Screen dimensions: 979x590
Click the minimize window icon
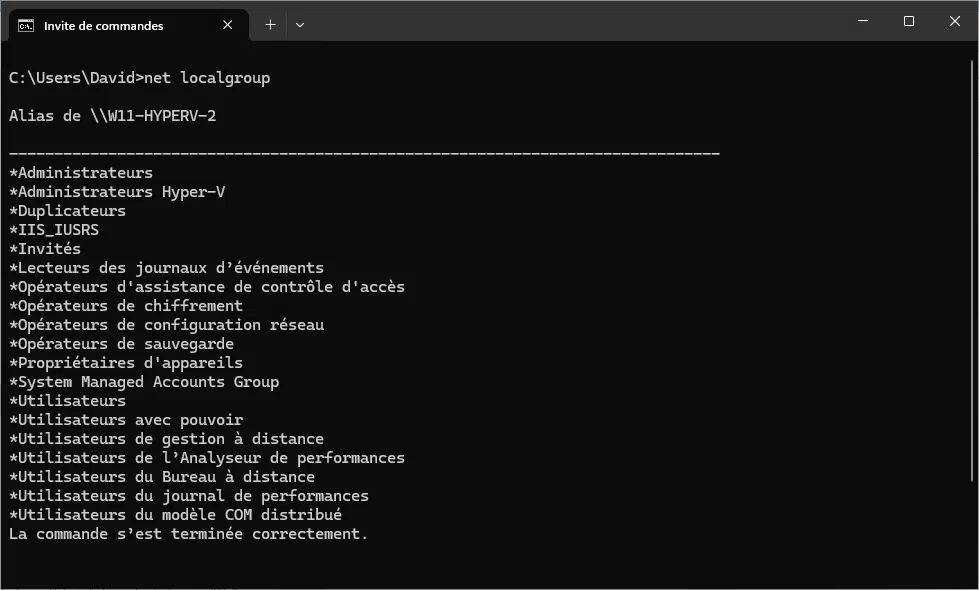tap(862, 20)
